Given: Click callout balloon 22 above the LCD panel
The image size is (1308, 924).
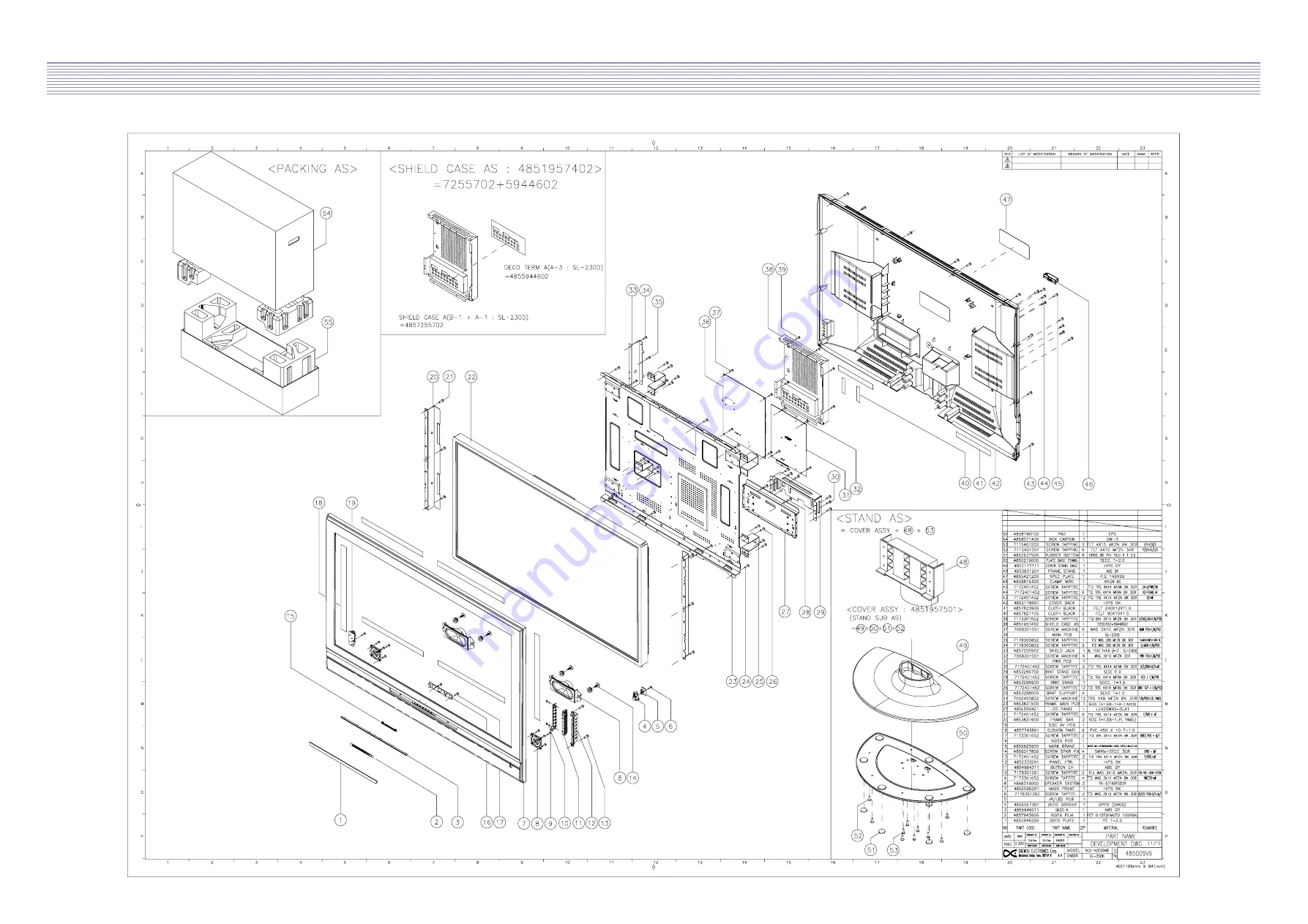Looking at the screenshot, I should click(471, 377).
